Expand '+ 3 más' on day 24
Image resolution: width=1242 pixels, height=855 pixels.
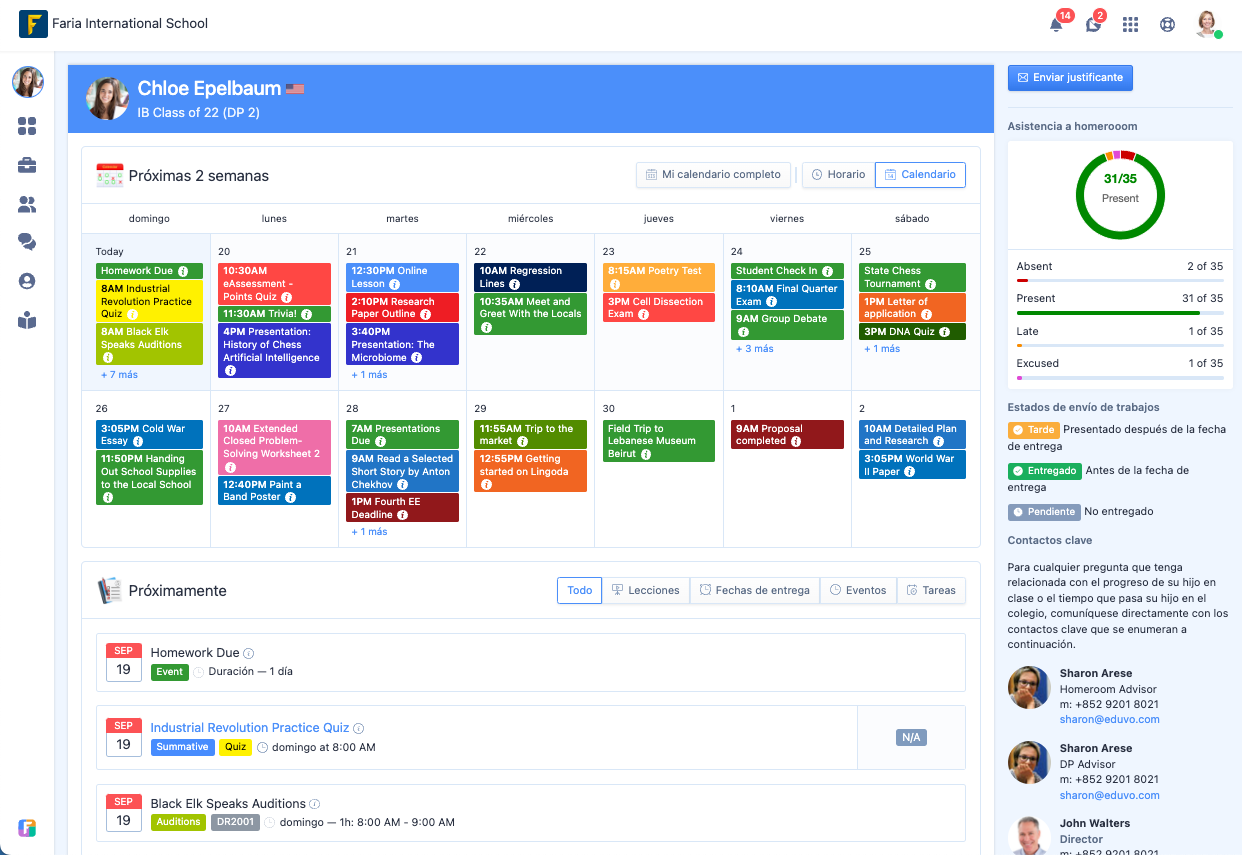click(755, 349)
